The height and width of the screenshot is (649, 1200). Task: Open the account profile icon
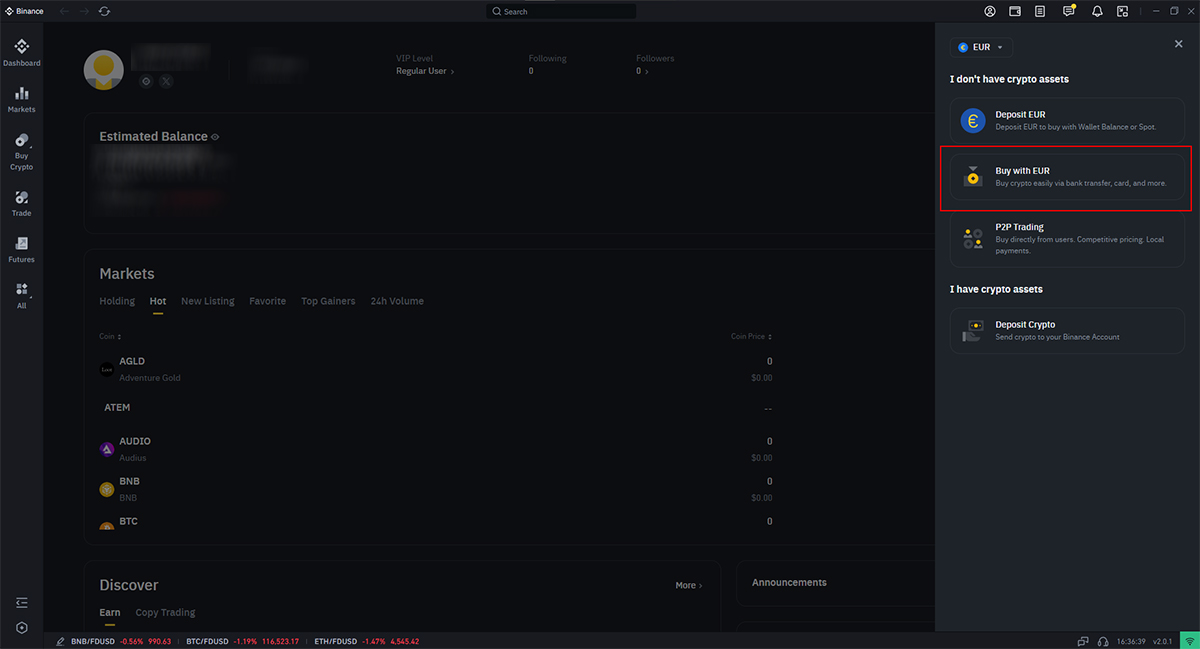990,11
